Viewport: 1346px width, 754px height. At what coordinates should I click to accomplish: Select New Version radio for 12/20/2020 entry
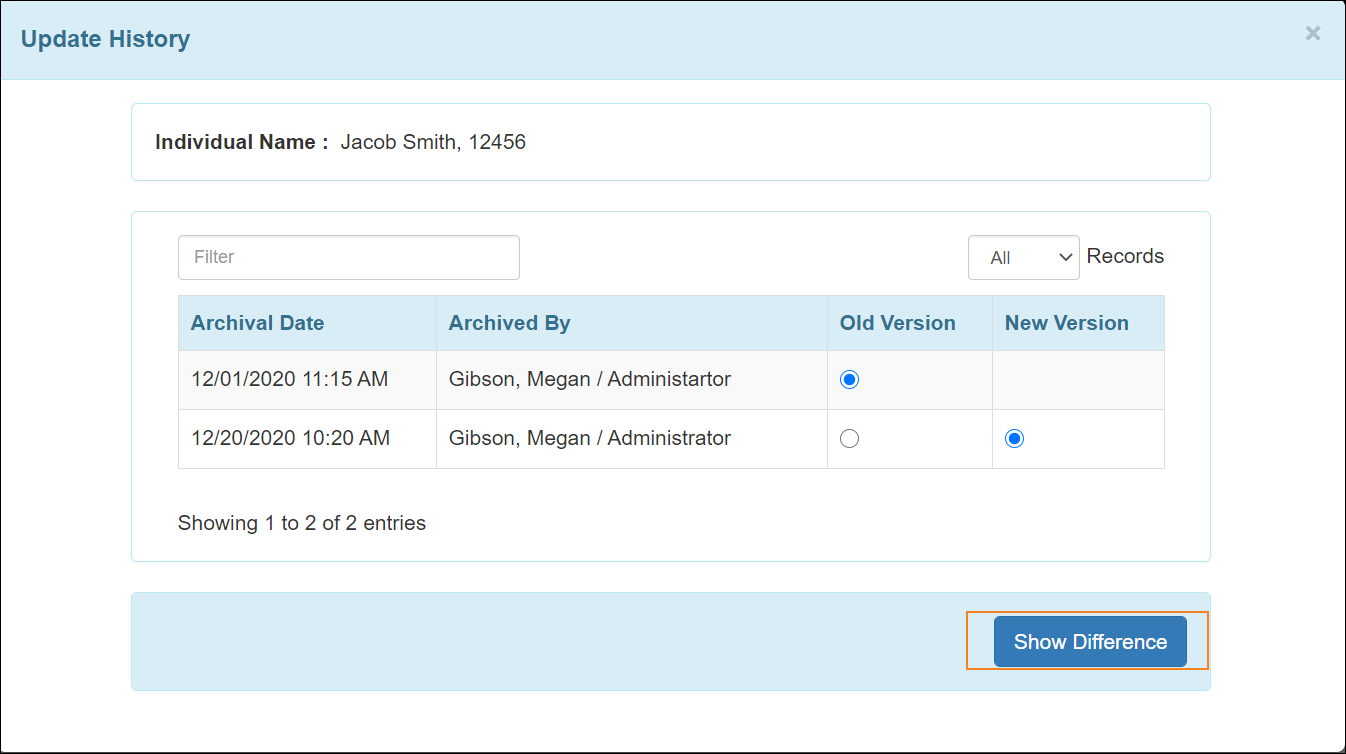coord(1014,439)
